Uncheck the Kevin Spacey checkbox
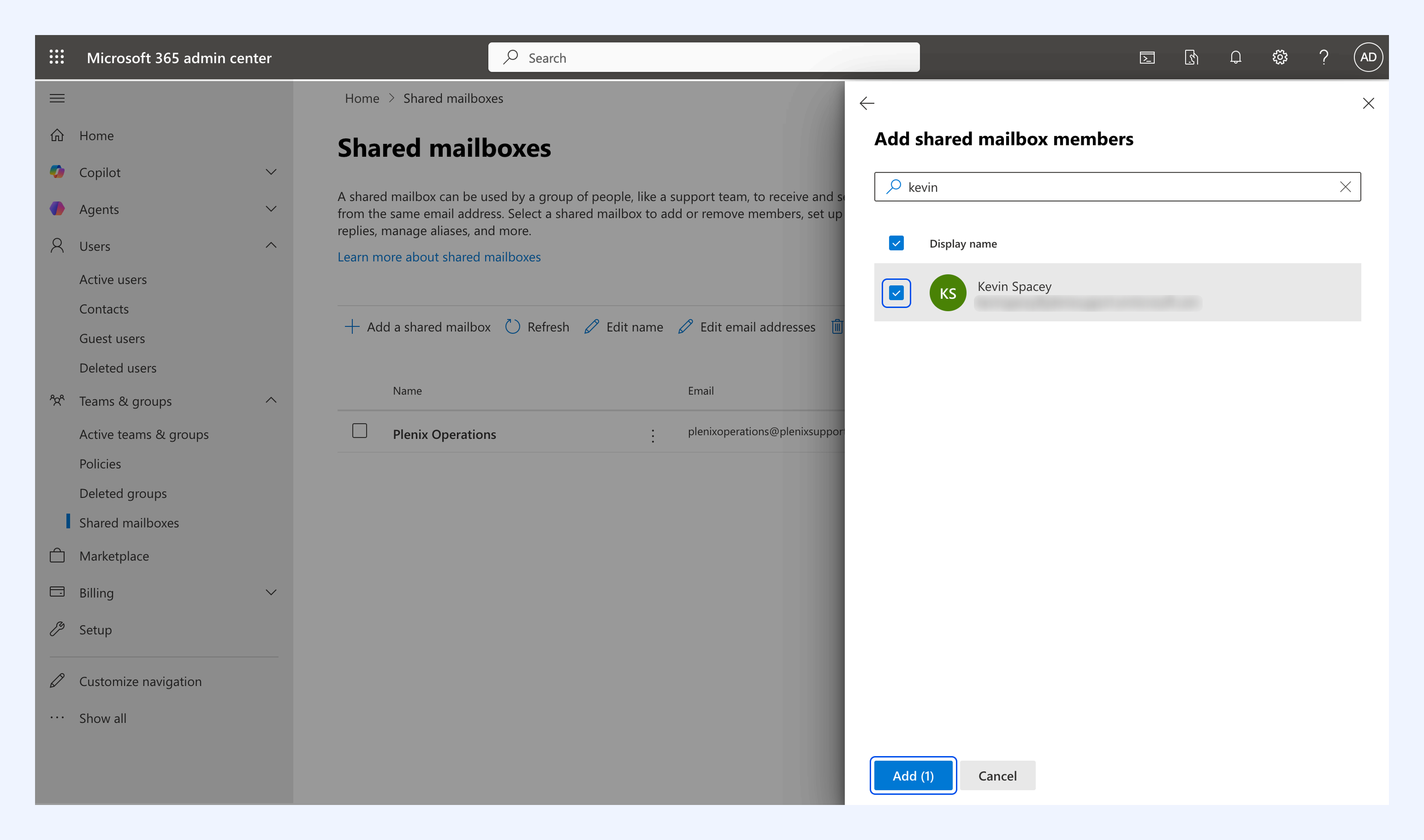Screen dimensions: 1424x840 (896, 293)
